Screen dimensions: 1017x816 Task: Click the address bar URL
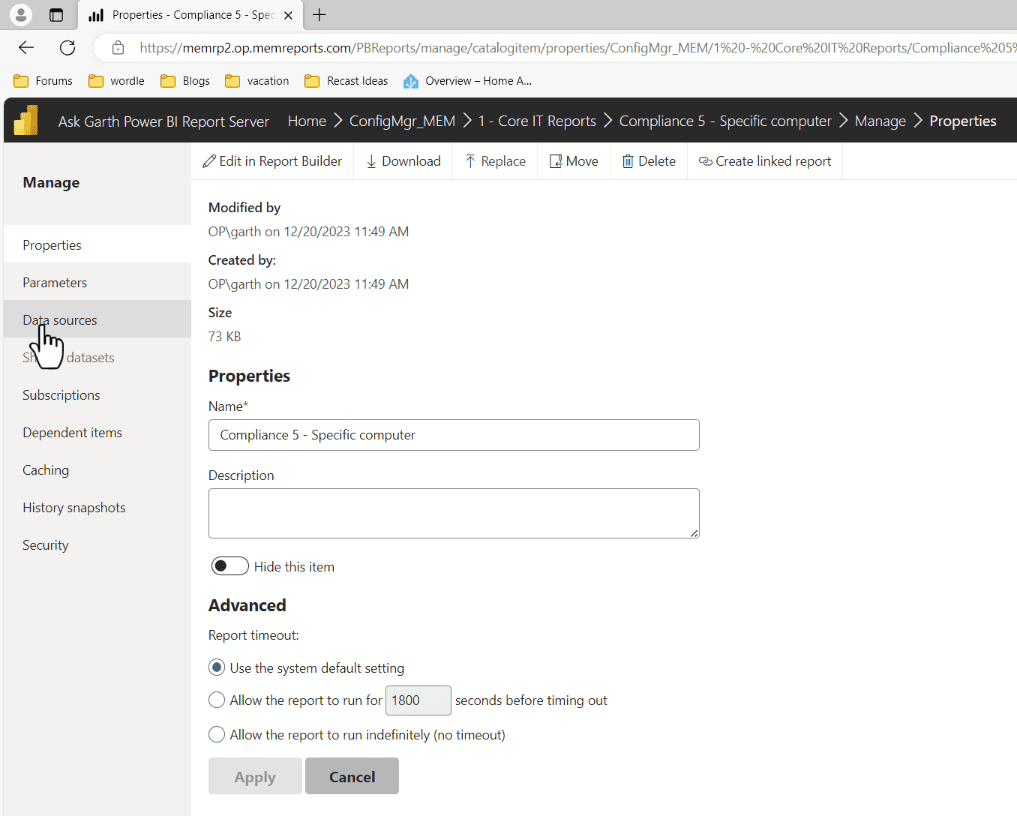coord(577,48)
